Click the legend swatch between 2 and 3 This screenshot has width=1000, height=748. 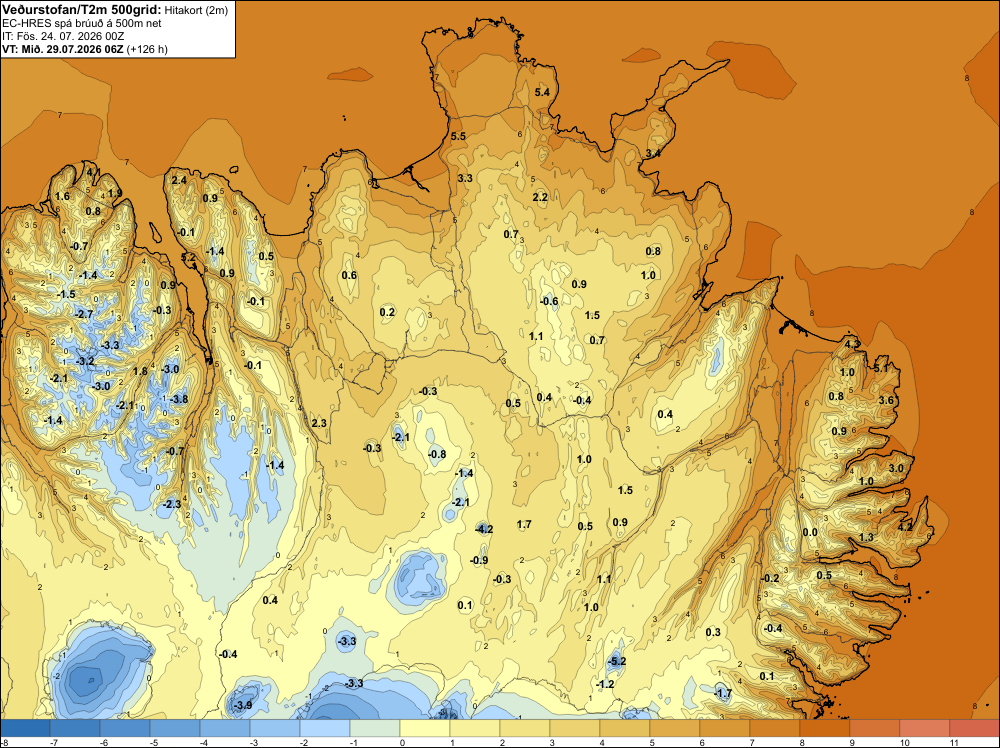coord(525,728)
